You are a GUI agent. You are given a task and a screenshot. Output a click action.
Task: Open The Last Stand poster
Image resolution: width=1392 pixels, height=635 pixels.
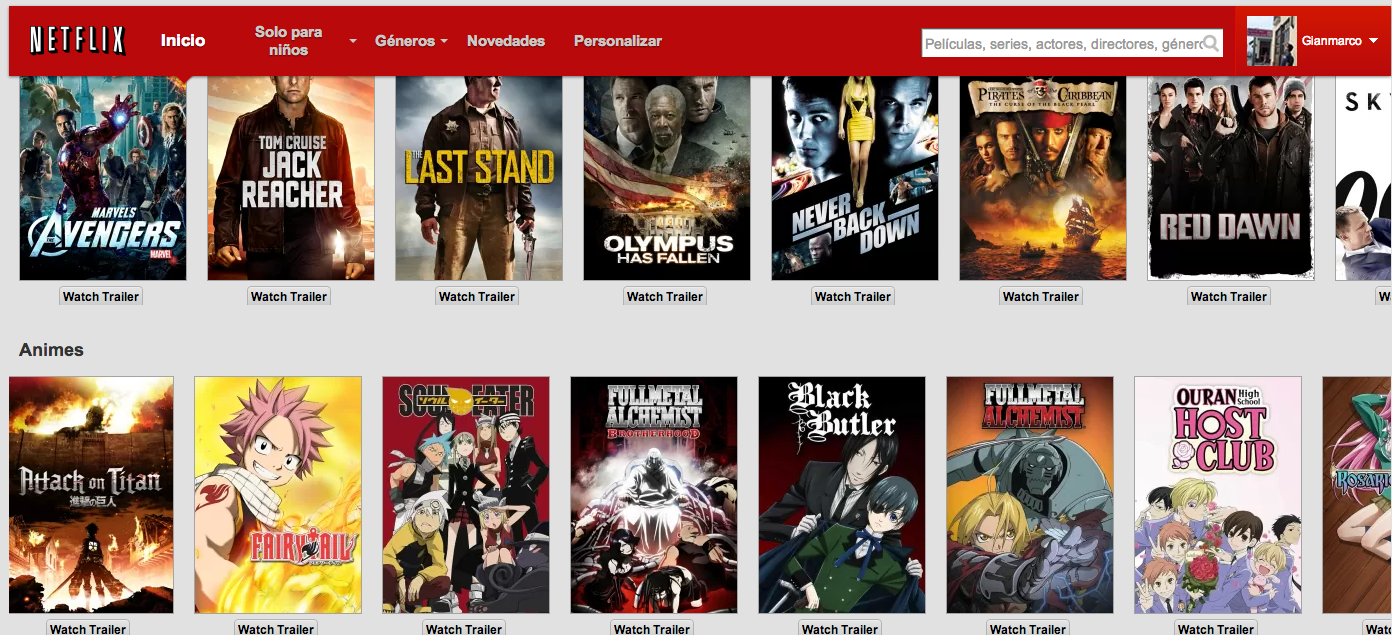pos(479,178)
